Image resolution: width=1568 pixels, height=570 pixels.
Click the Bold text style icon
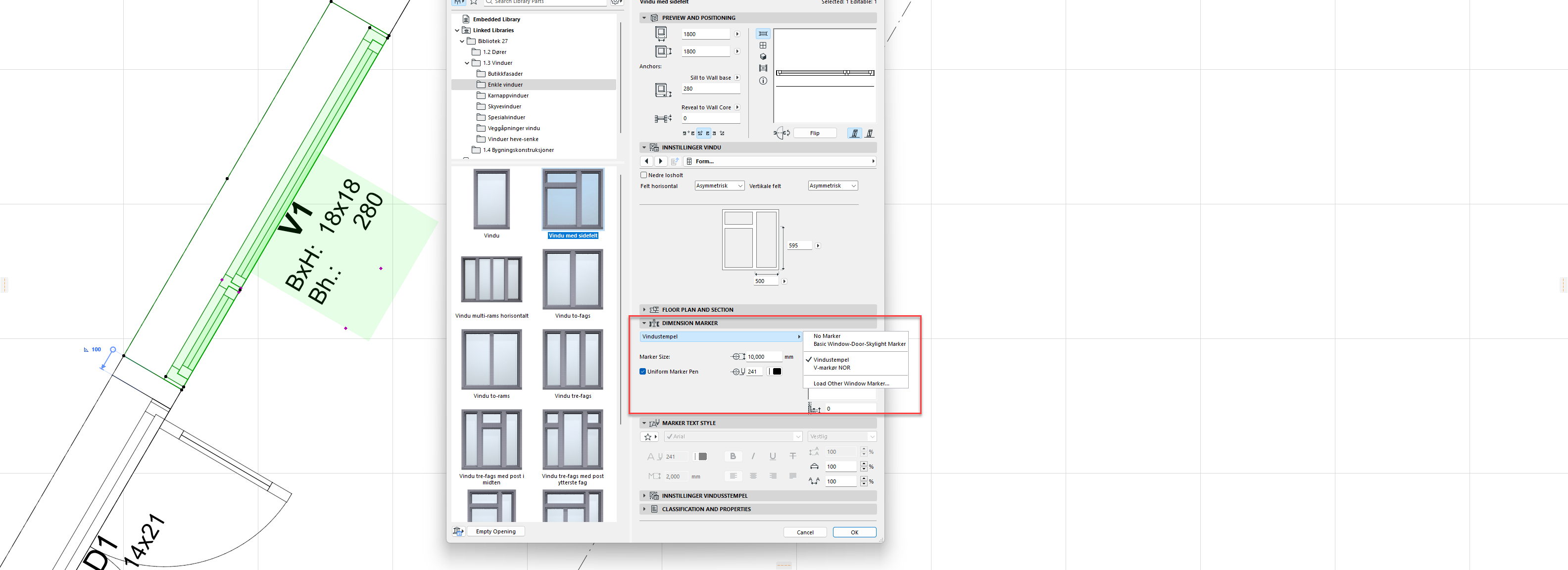733,456
